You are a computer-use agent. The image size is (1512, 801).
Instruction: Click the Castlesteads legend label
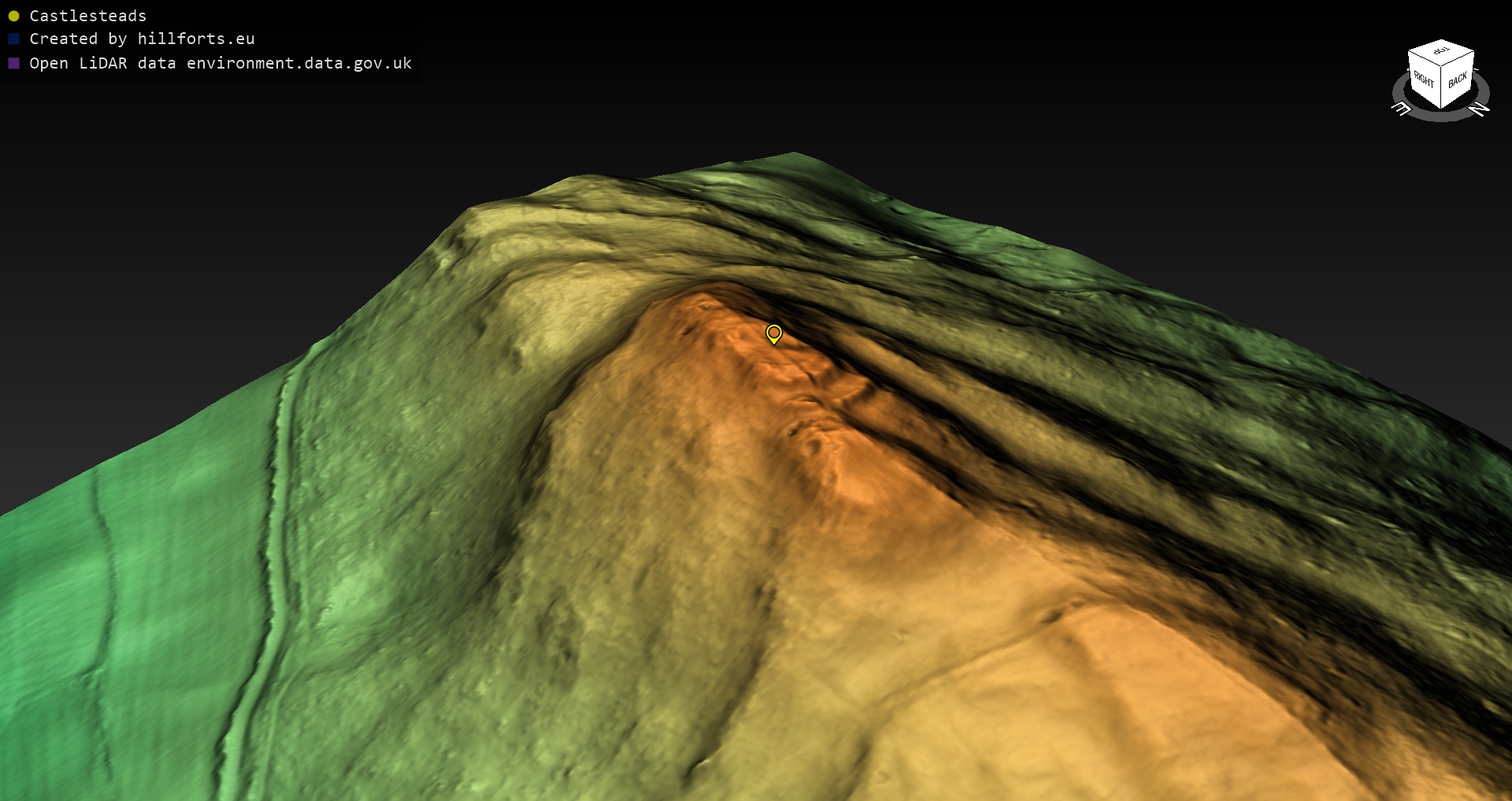point(87,16)
